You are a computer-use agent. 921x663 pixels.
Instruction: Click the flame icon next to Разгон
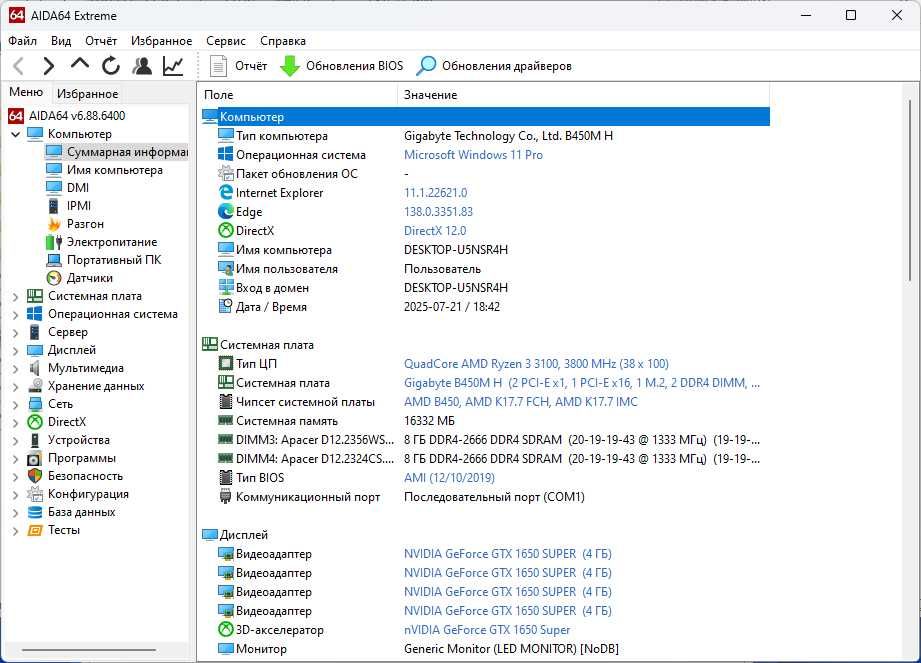[54, 224]
